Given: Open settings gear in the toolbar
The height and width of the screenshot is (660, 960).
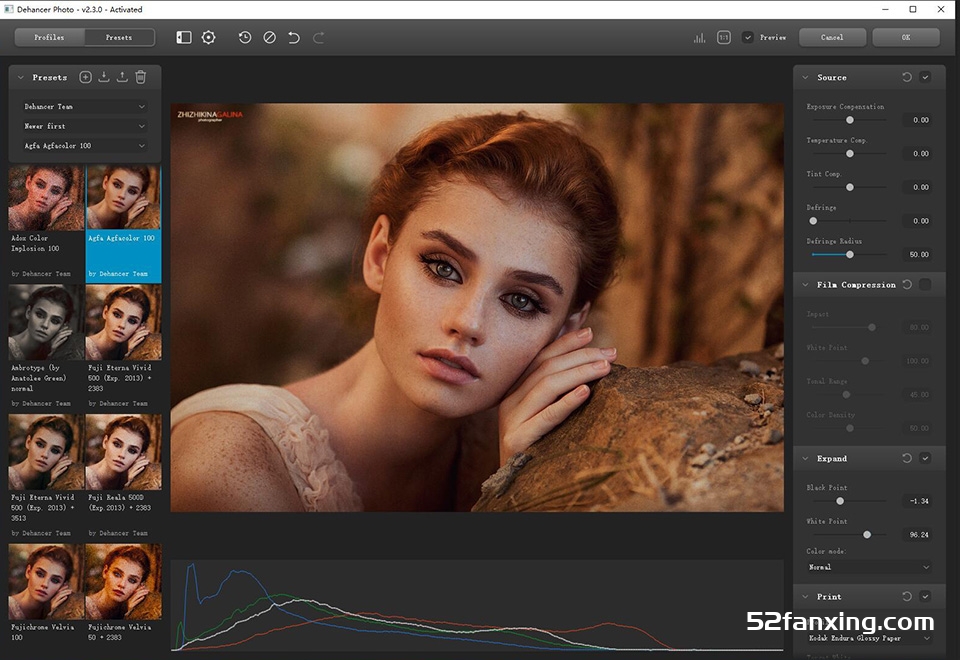Looking at the screenshot, I should [208, 37].
